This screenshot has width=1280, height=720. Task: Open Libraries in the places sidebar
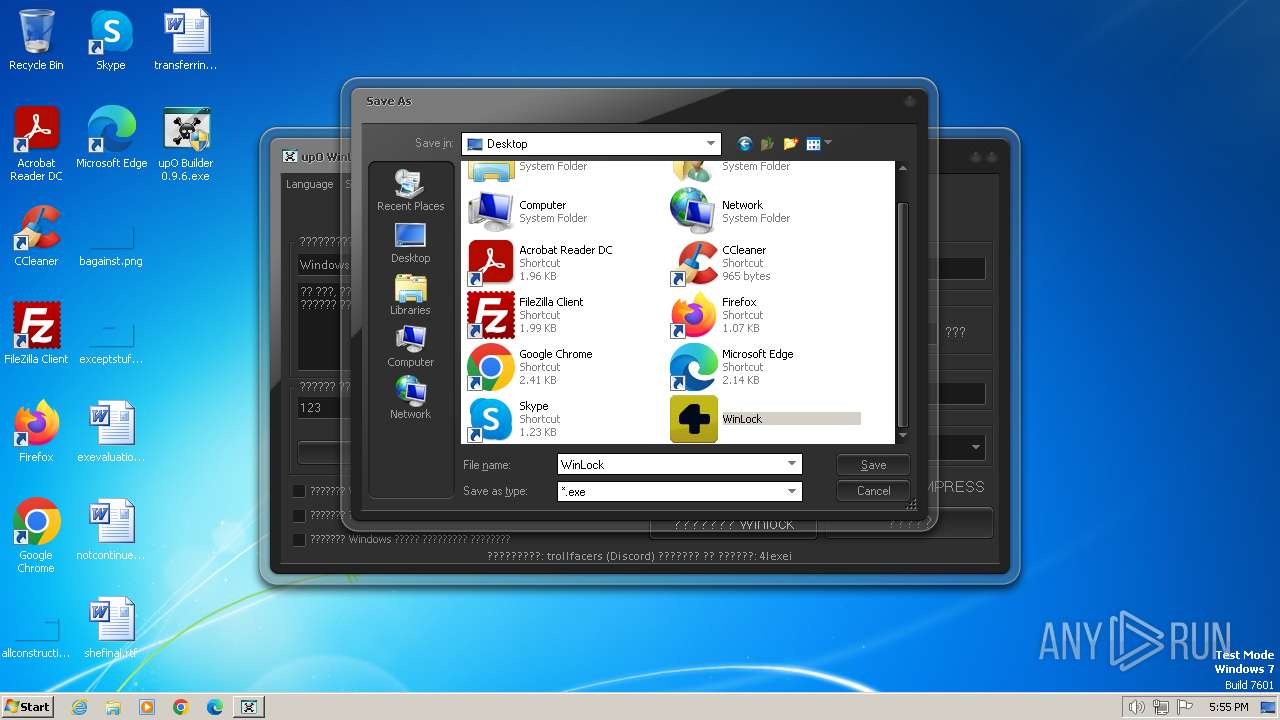click(410, 295)
